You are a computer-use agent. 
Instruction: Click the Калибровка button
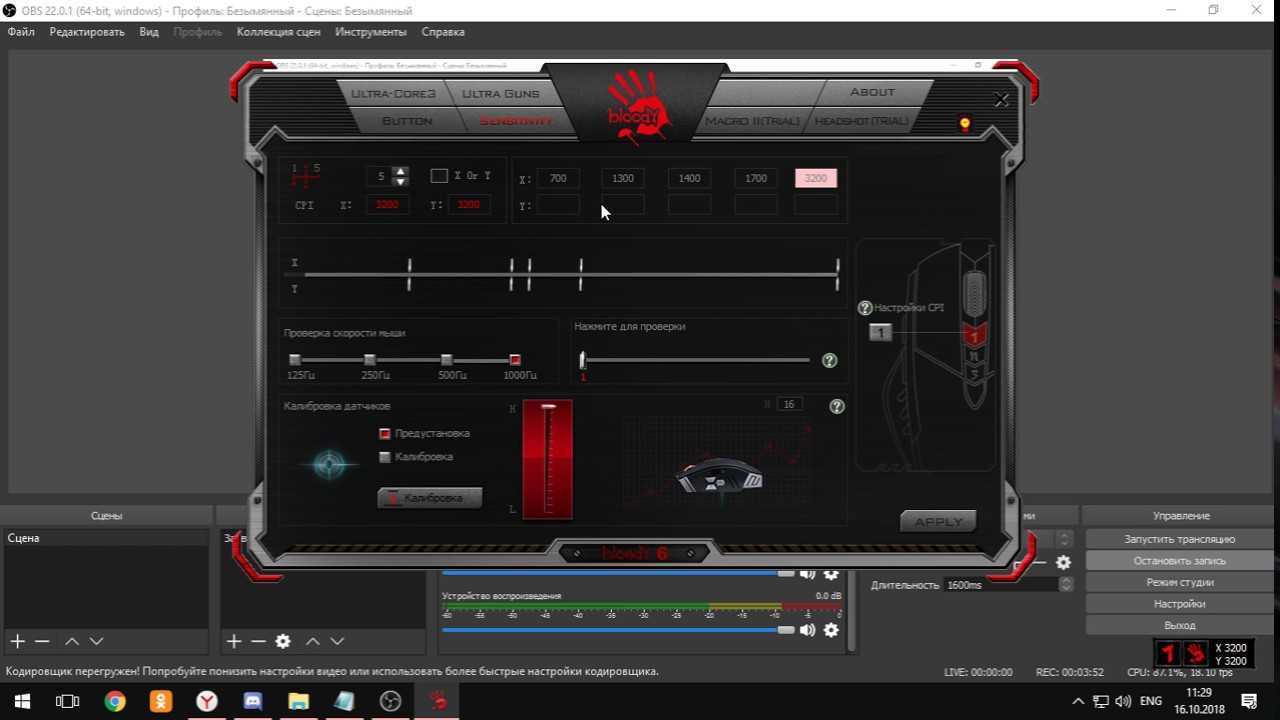pyautogui.click(x=430, y=498)
